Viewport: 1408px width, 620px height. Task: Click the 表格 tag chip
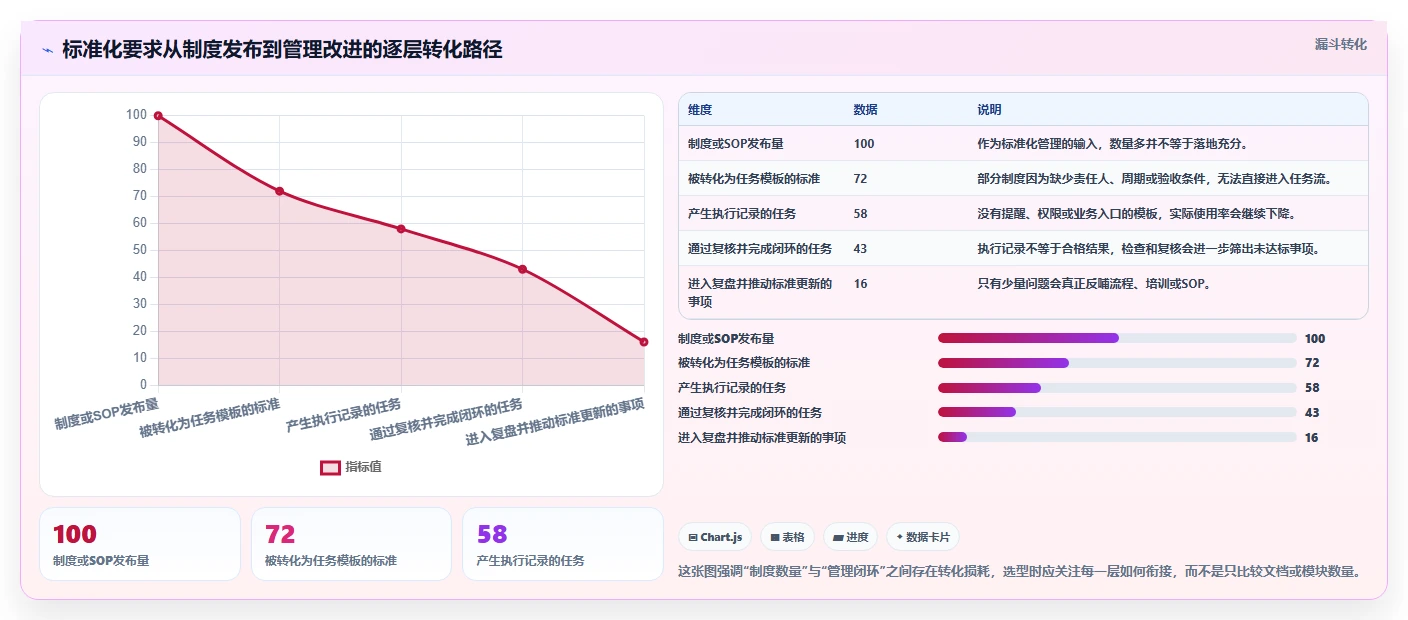[x=787, y=537]
